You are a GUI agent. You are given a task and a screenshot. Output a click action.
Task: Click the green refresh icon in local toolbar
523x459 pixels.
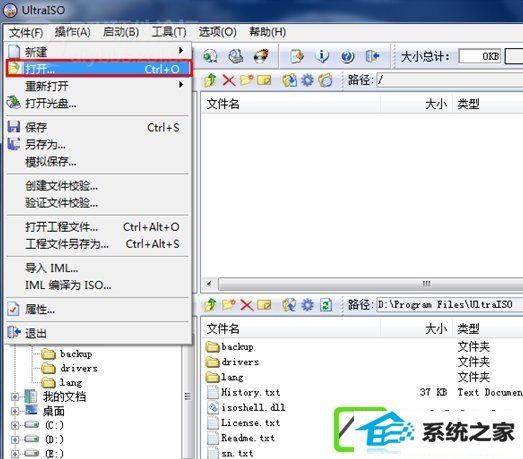(x=326, y=305)
